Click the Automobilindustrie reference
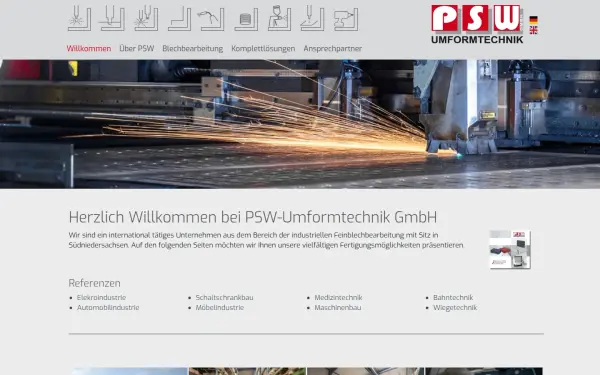This screenshot has width=600, height=375. 108,307
